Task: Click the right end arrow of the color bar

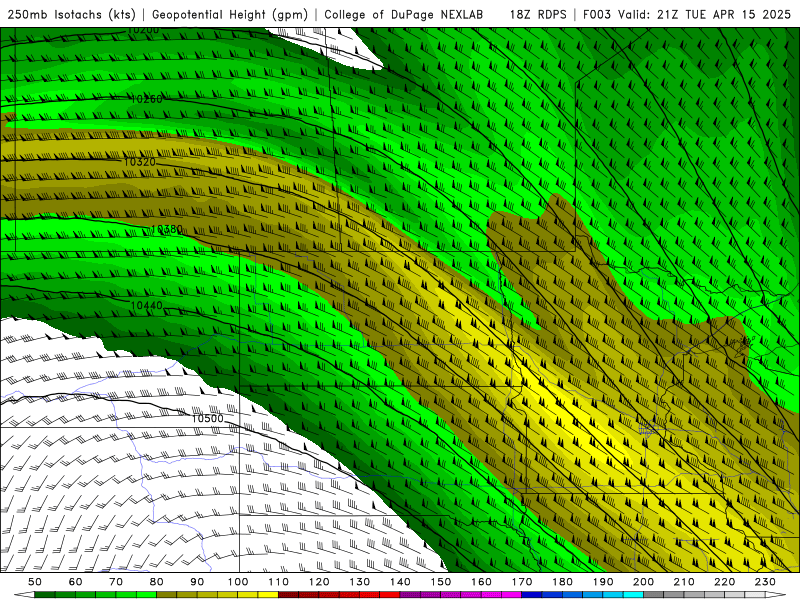Action: tap(776, 595)
